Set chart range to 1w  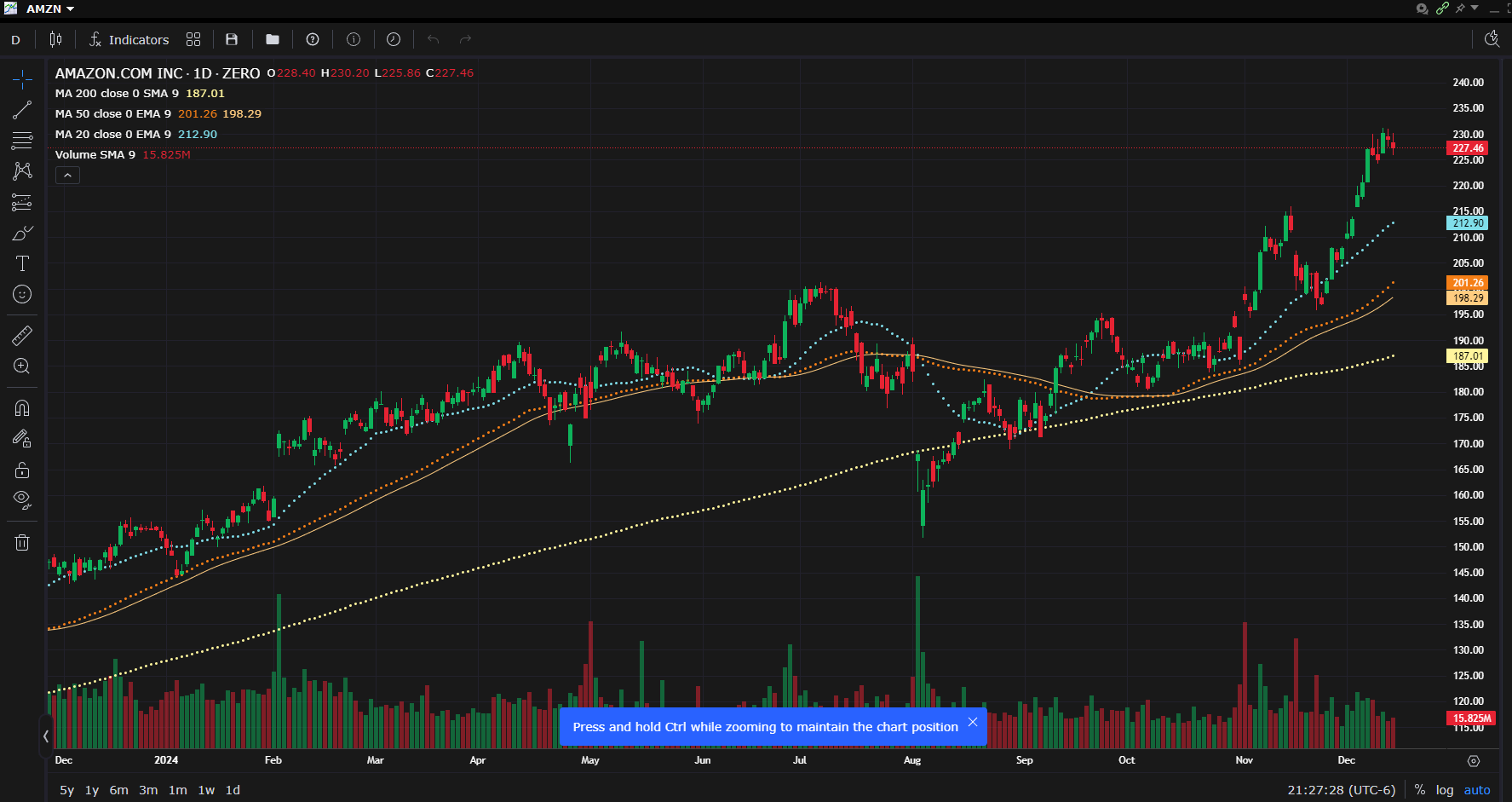206,790
